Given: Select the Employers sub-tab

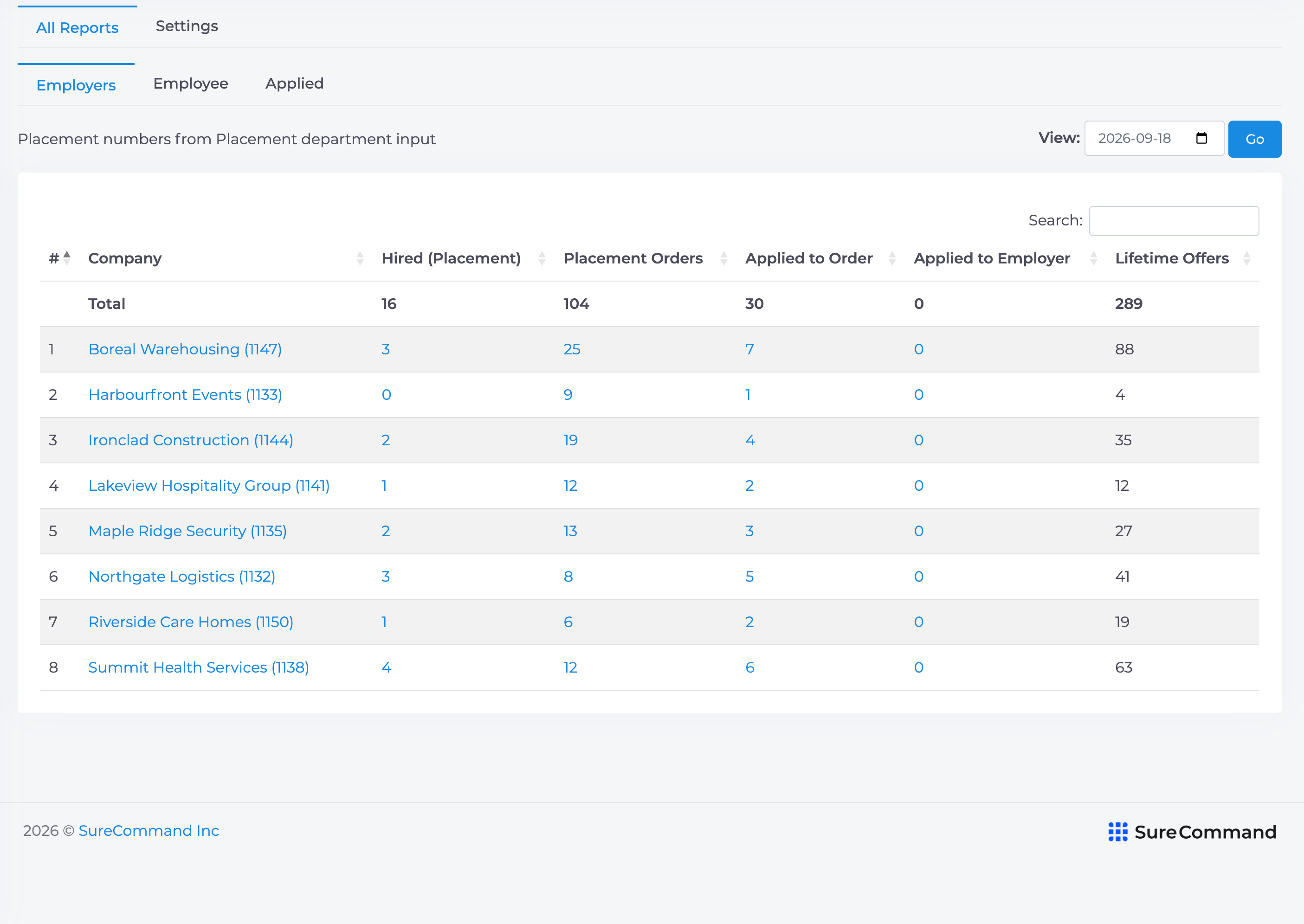Looking at the screenshot, I should pyautogui.click(x=76, y=85).
